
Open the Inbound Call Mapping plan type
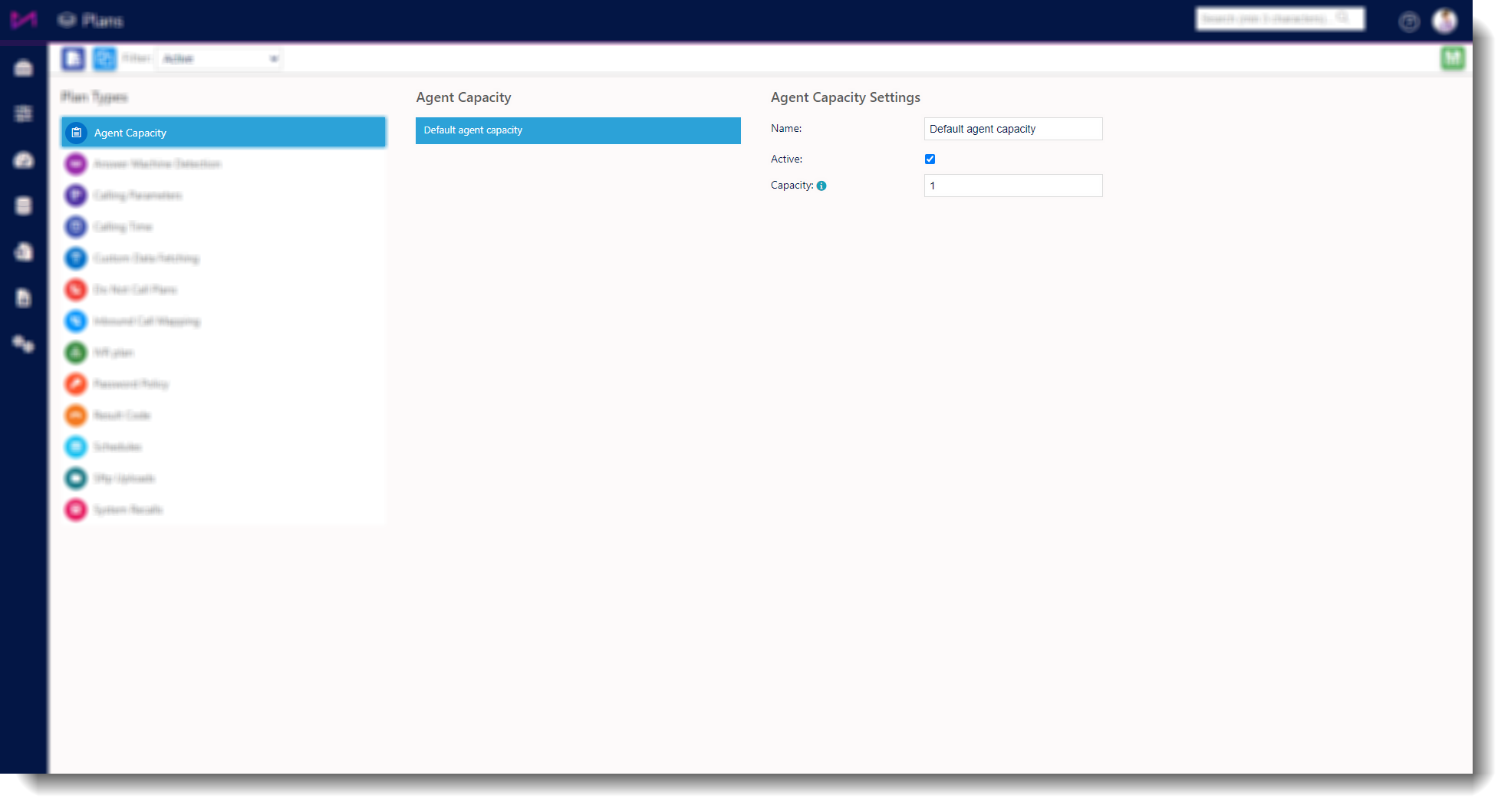click(223, 321)
